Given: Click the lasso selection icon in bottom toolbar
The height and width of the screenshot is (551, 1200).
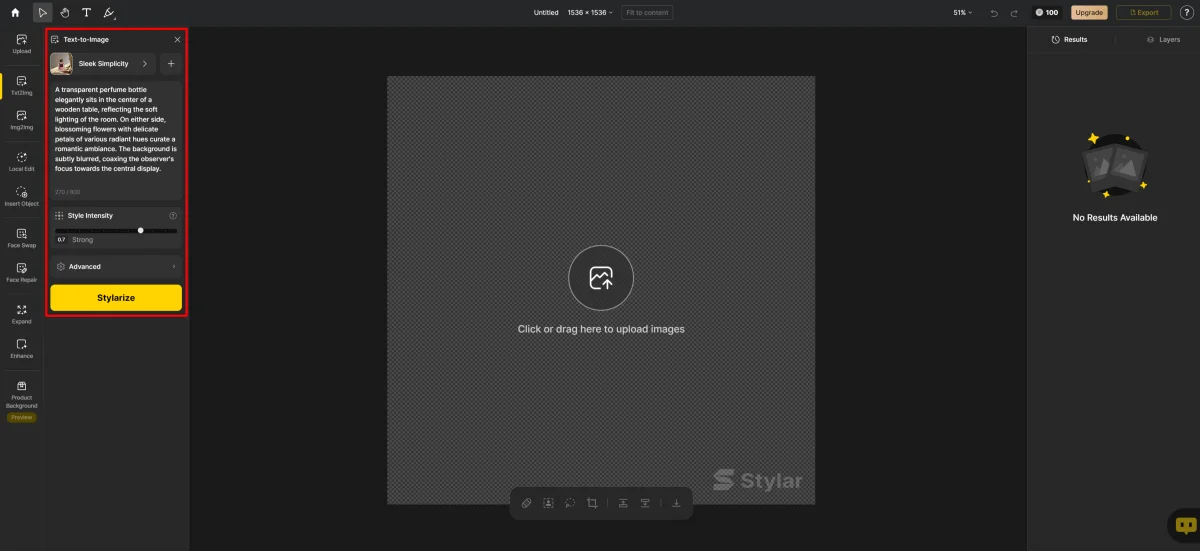Looking at the screenshot, I should tap(570, 503).
